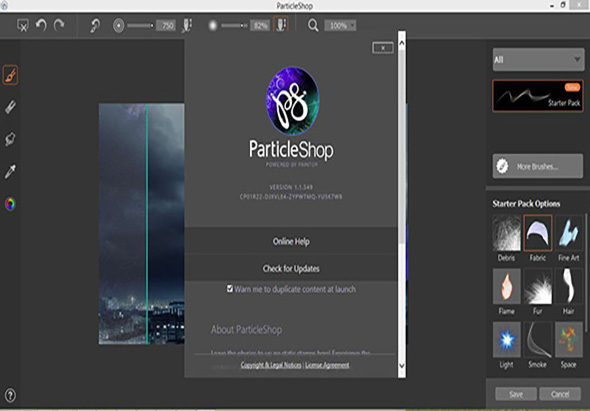The image size is (590, 411).
Task: Select the Eraser tool
Action: 11,107
